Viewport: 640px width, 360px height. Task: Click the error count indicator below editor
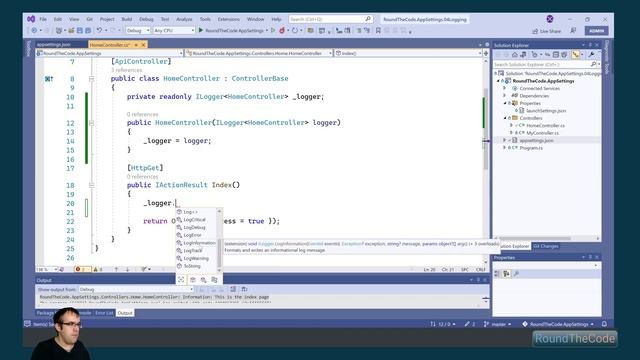82,269
